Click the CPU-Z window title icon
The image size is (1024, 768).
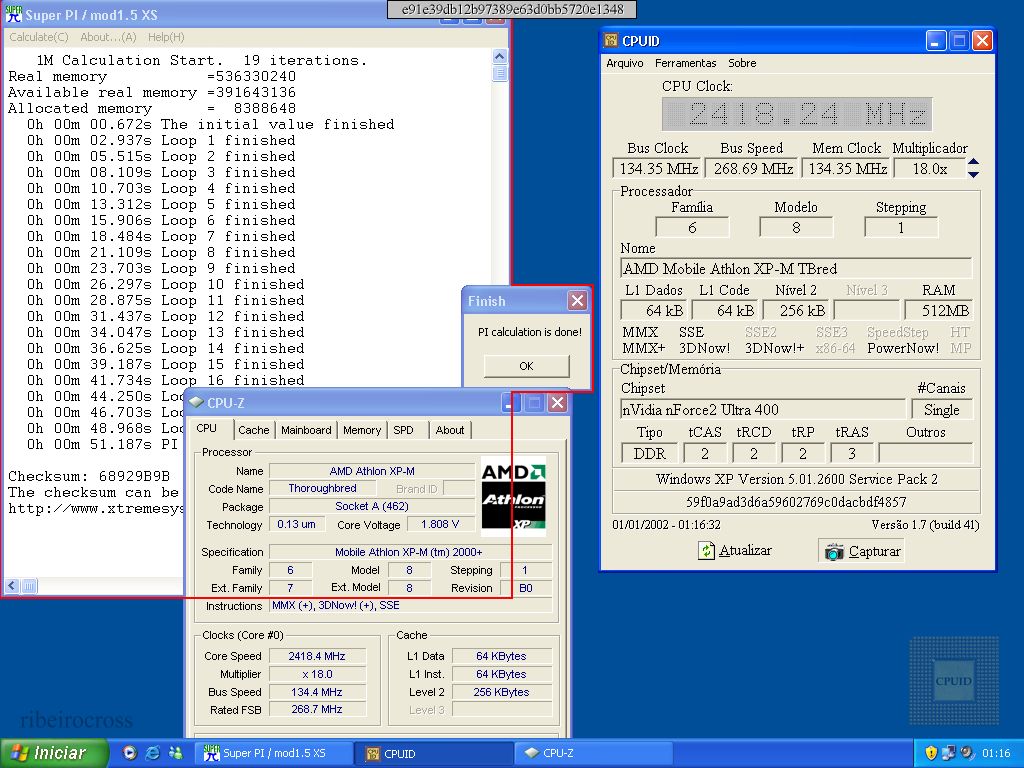[196, 402]
